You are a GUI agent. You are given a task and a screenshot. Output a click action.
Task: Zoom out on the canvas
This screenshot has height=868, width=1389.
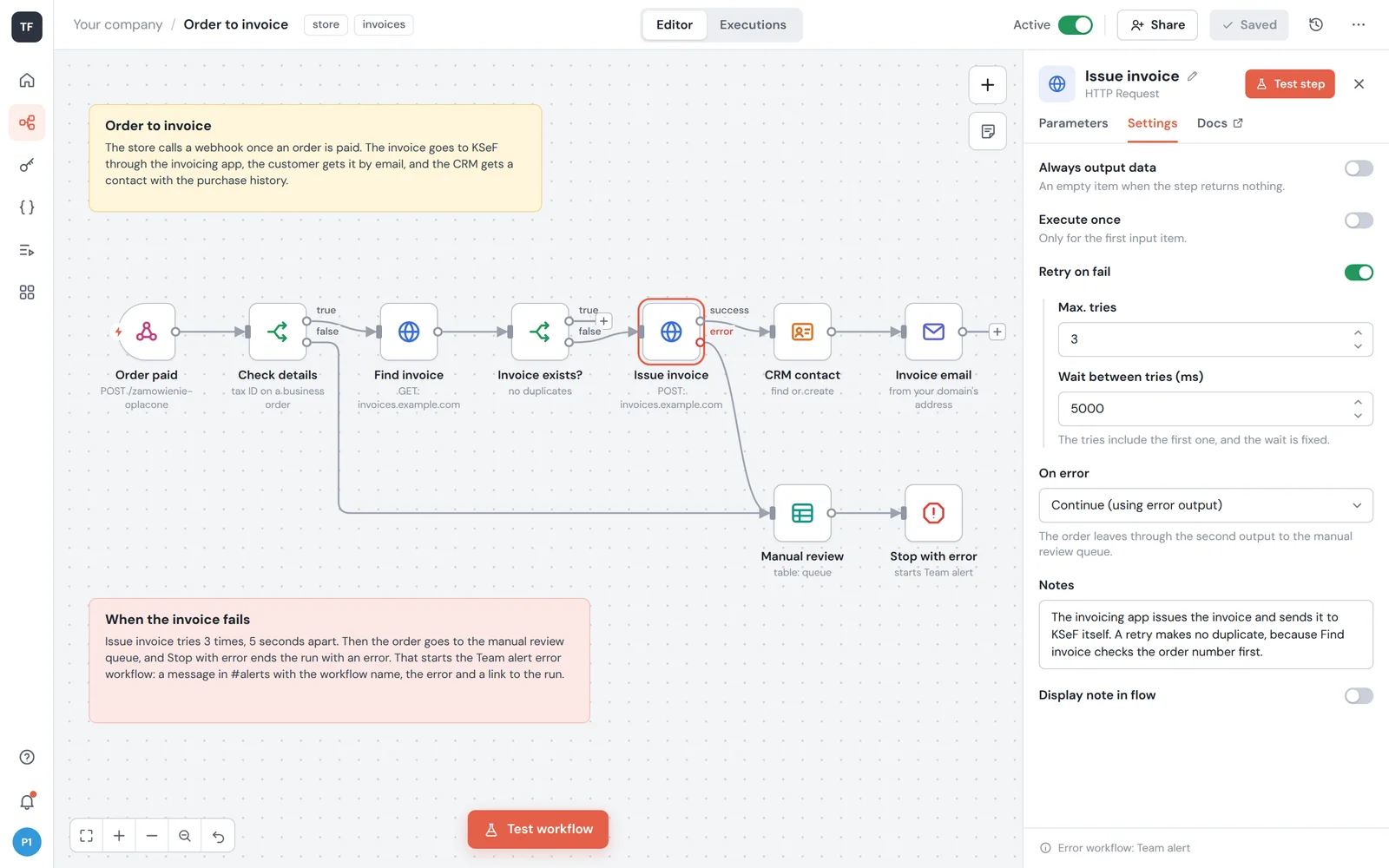152,836
